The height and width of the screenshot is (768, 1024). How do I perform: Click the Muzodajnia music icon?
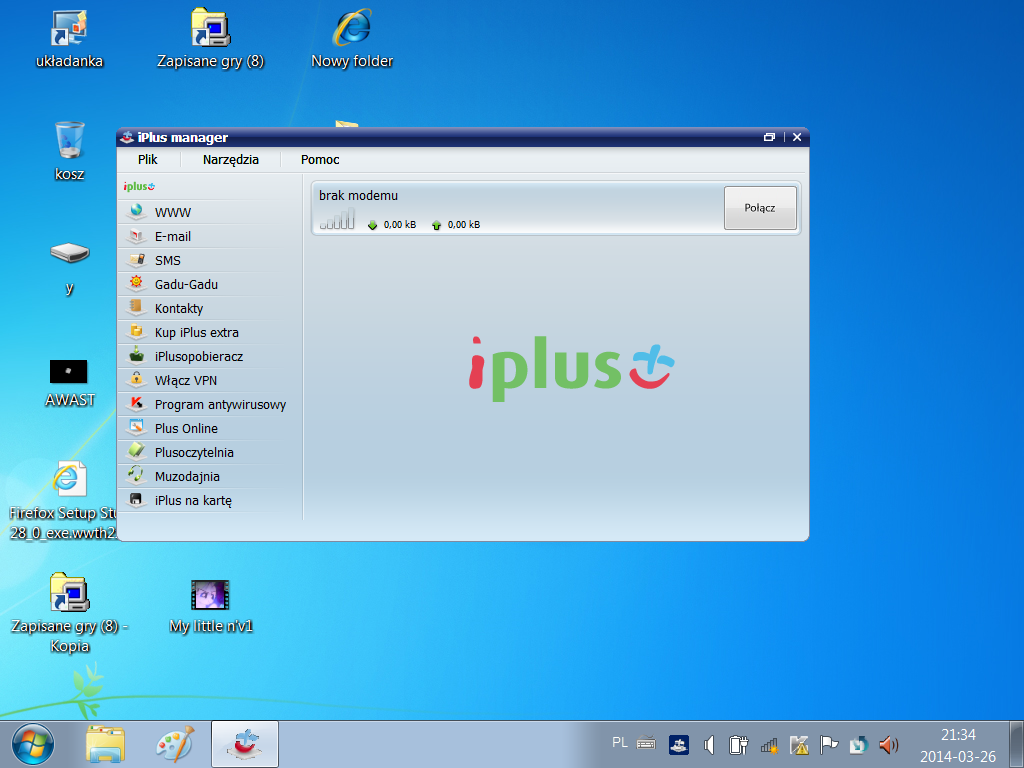(x=136, y=475)
